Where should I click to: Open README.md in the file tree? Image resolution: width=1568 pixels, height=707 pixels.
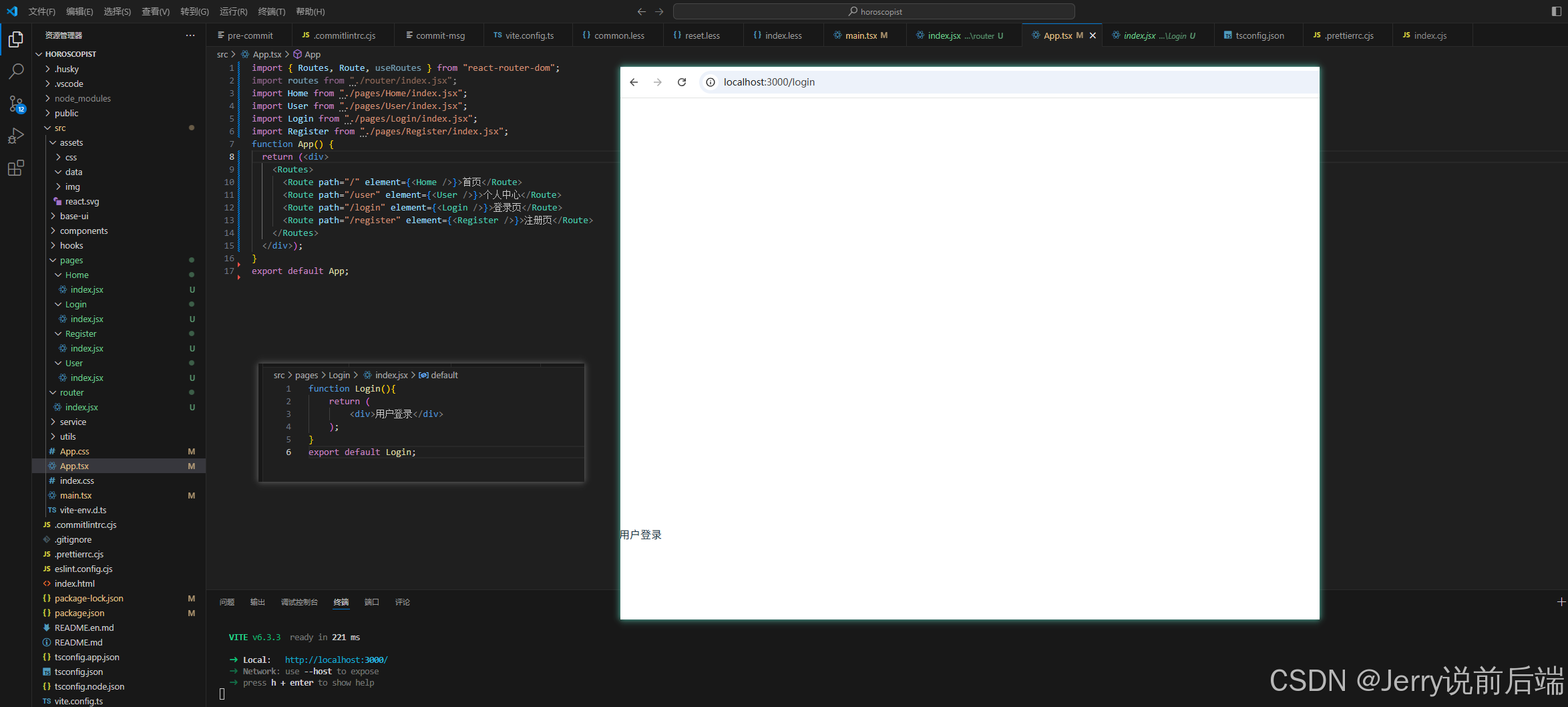tap(79, 642)
